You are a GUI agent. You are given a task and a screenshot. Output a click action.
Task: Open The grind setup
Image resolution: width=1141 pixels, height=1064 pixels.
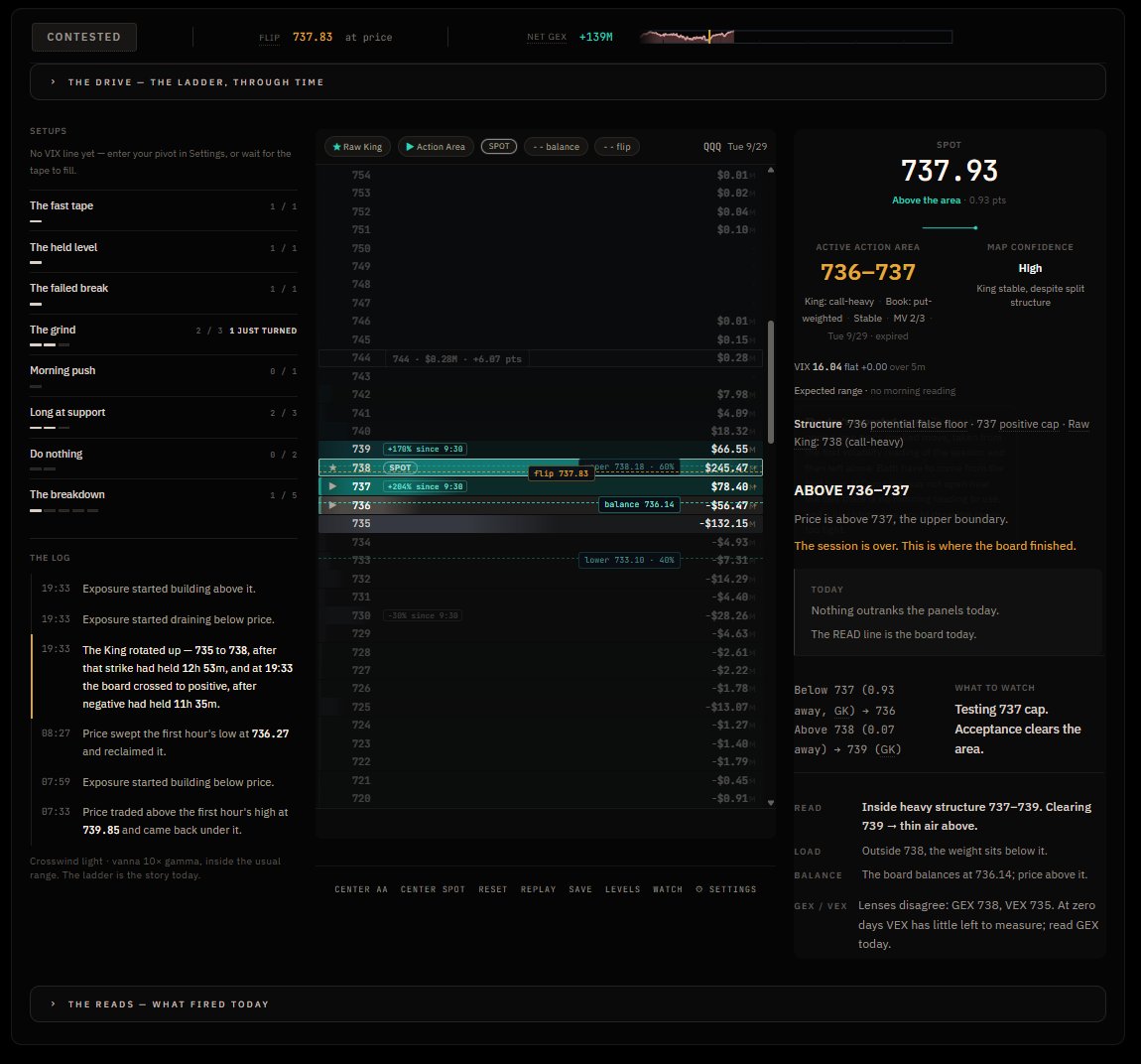(x=164, y=334)
